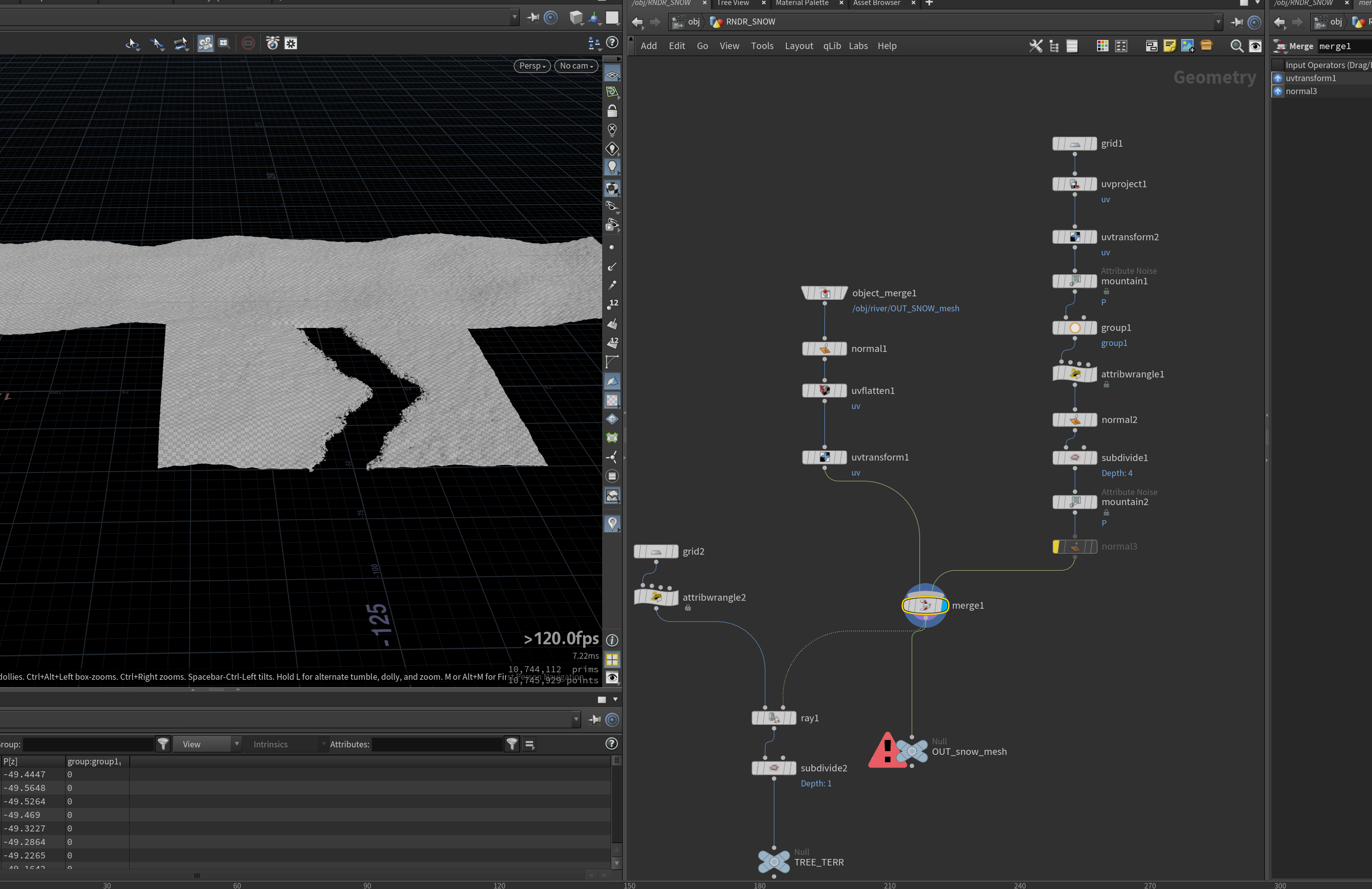This screenshot has height=889, width=1372.
Task: Switch to the Material Palette tab
Action: pyautogui.click(x=802, y=4)
